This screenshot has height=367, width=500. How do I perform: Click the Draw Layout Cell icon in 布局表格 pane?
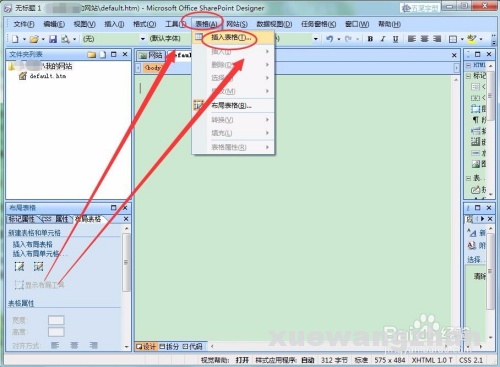(38, 266)
